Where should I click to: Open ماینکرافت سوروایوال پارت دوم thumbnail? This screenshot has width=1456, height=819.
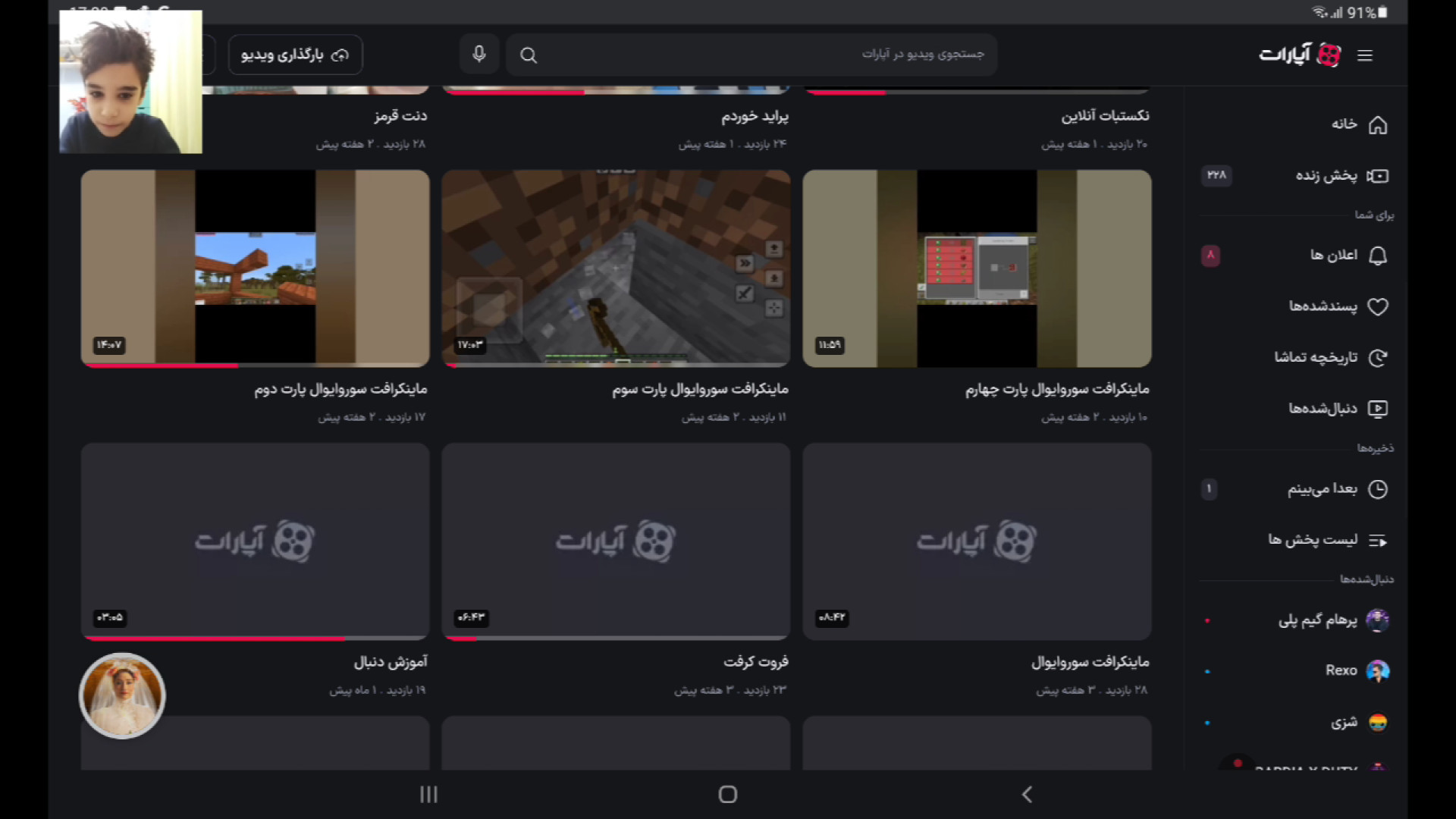[255, 268]
